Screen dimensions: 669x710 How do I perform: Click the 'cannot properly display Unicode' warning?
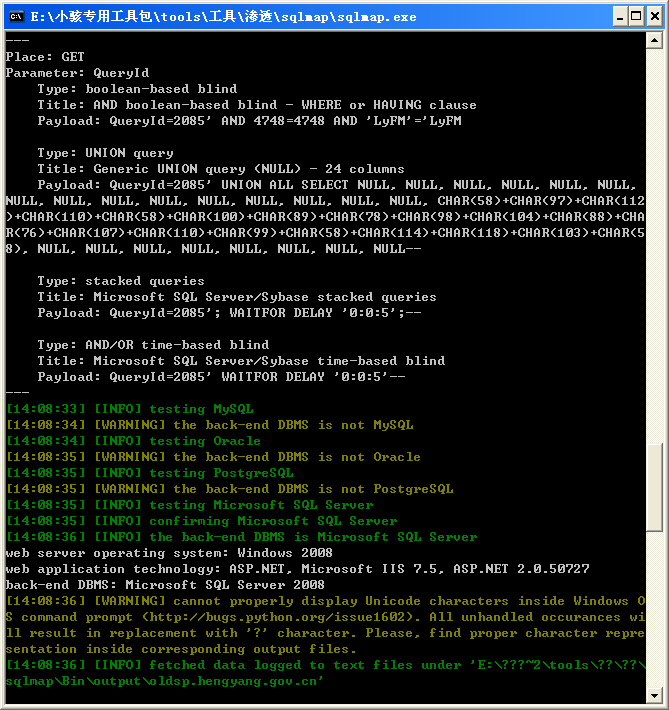325,625
